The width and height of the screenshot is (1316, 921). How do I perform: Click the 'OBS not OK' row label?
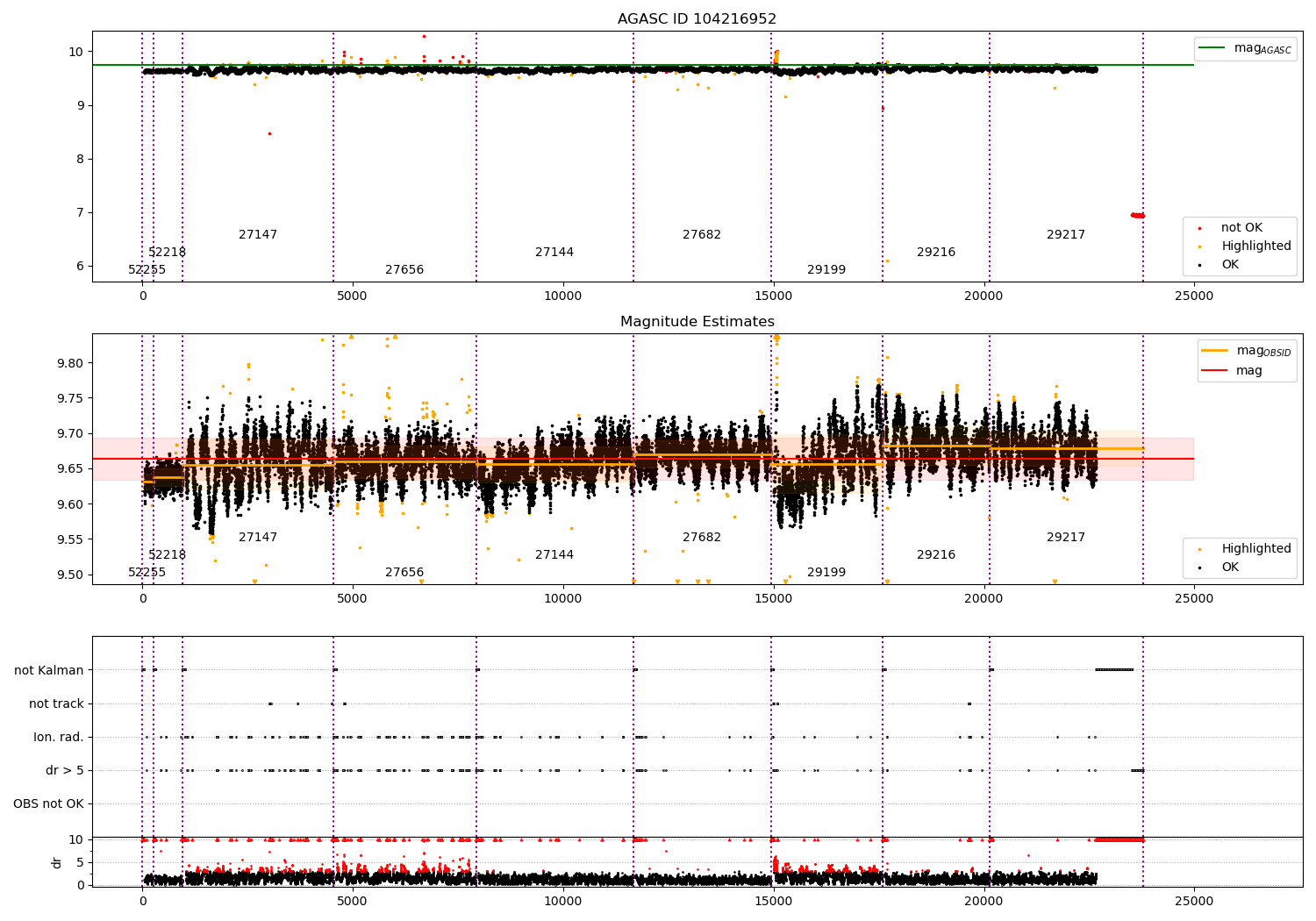click(48, 803)
